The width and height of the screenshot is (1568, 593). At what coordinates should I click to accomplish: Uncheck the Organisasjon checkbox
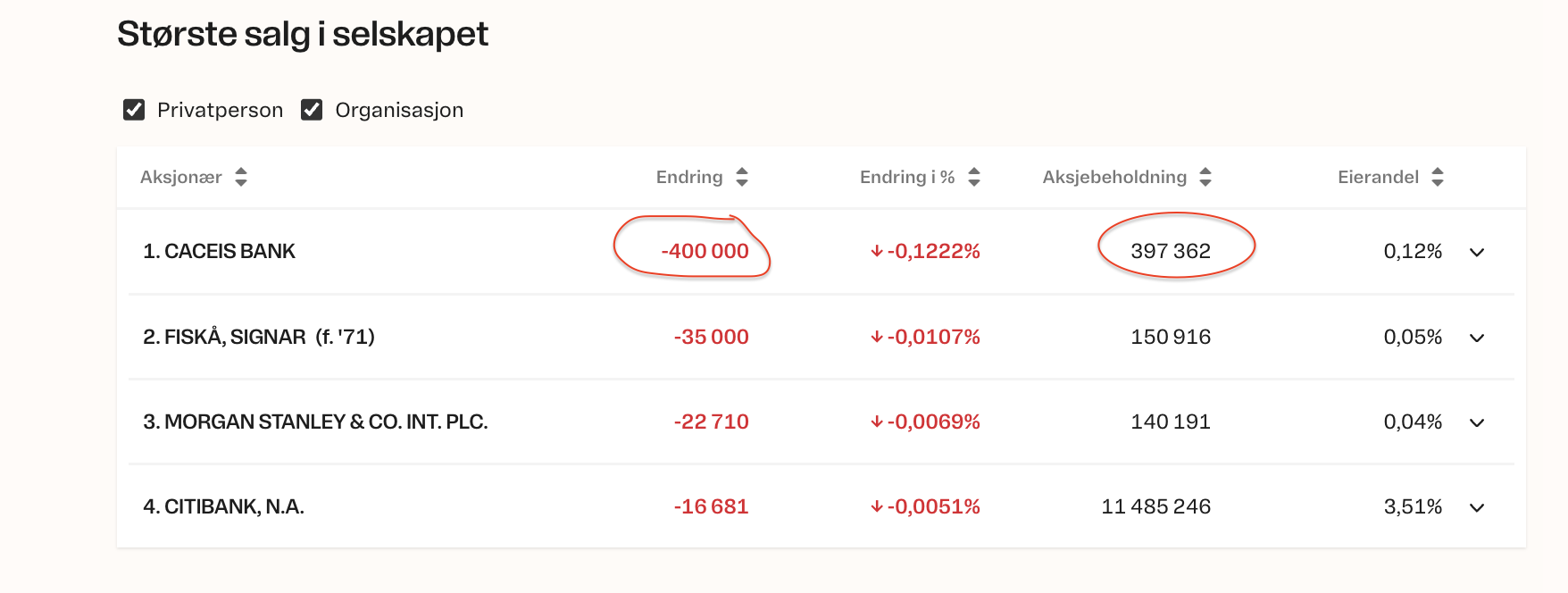pos(312,110)
